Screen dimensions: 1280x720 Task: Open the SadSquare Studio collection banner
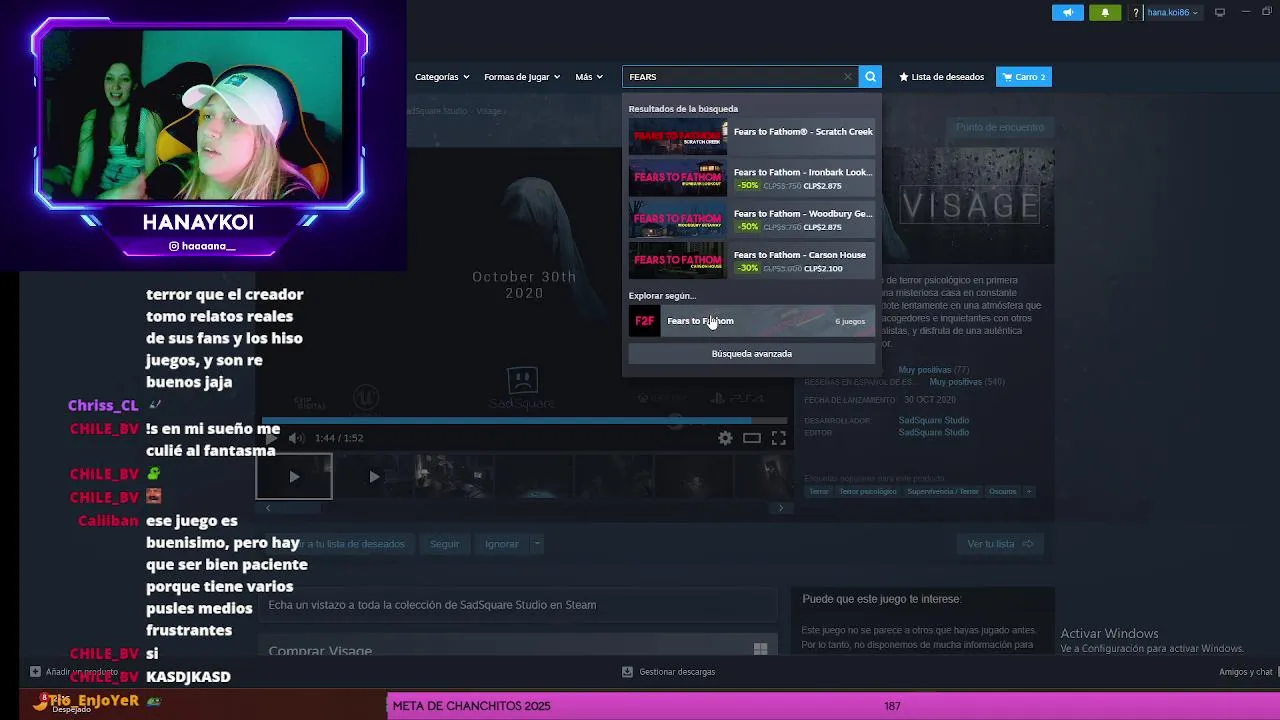518,605
